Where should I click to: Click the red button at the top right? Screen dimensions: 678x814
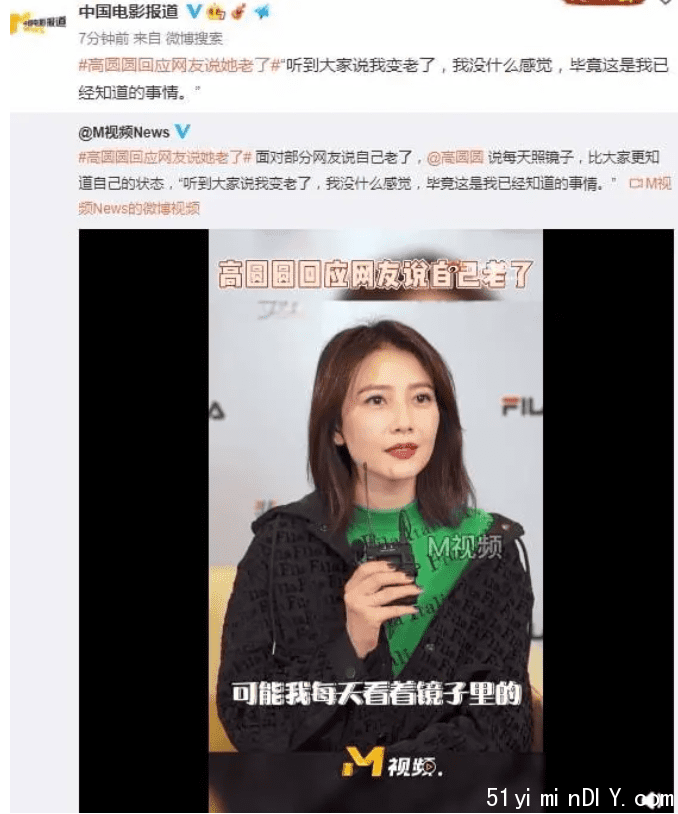[604, 2]
